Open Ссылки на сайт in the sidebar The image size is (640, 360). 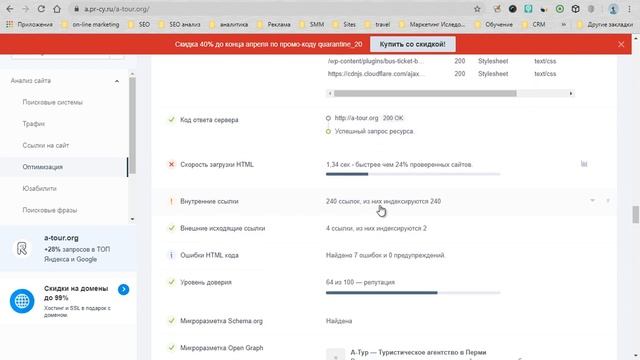pyautogui.click(x=46, y=145)
